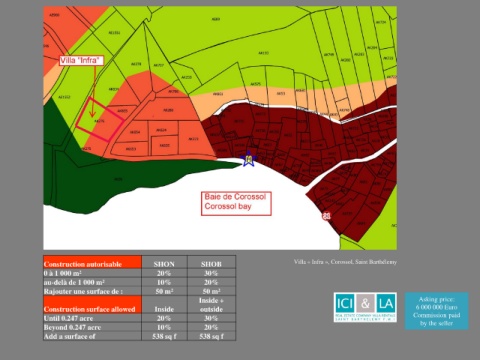Click the pink outlined Villa Infra parcel
Screen dimensions: 480x360
click(x=100, y=119)
